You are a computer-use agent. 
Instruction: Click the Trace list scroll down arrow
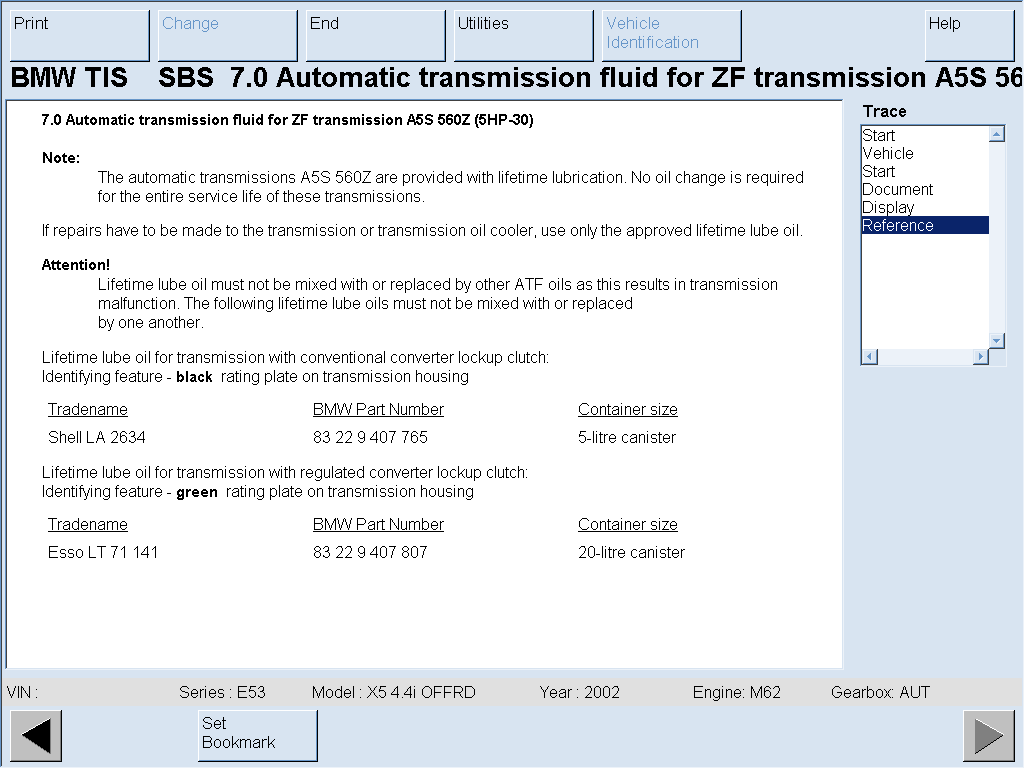(x=997, y=340)
